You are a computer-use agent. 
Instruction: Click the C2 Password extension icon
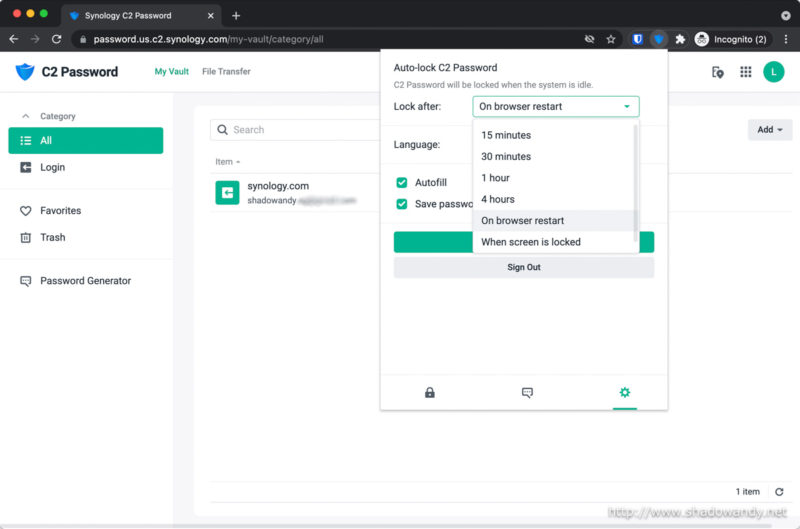coord(658,39)
